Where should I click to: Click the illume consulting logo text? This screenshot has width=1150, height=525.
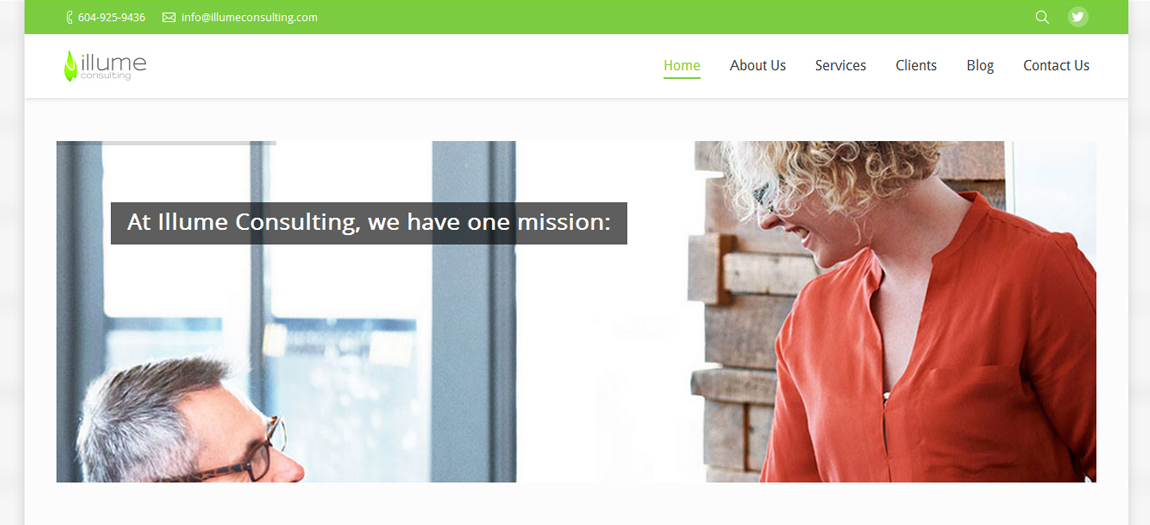pyautogui.click(x=112, y=66)
